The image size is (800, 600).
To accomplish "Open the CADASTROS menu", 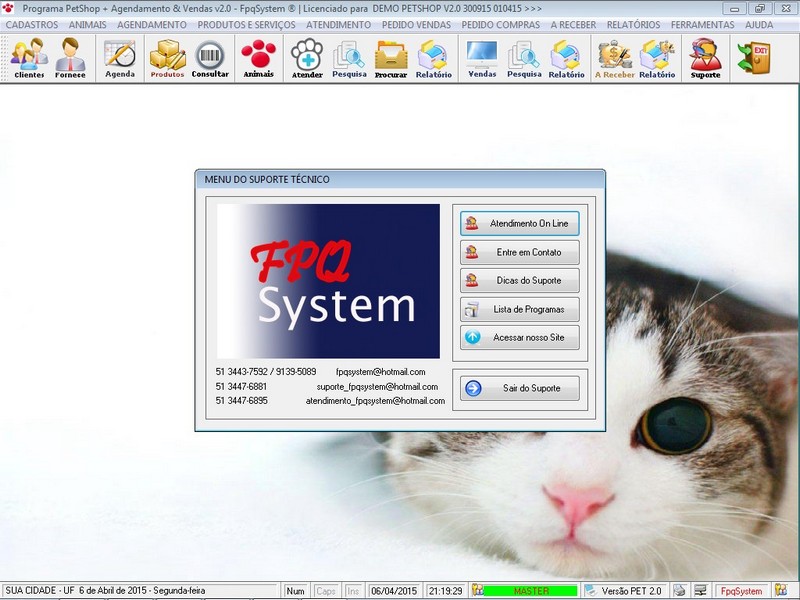I will 32,24.
